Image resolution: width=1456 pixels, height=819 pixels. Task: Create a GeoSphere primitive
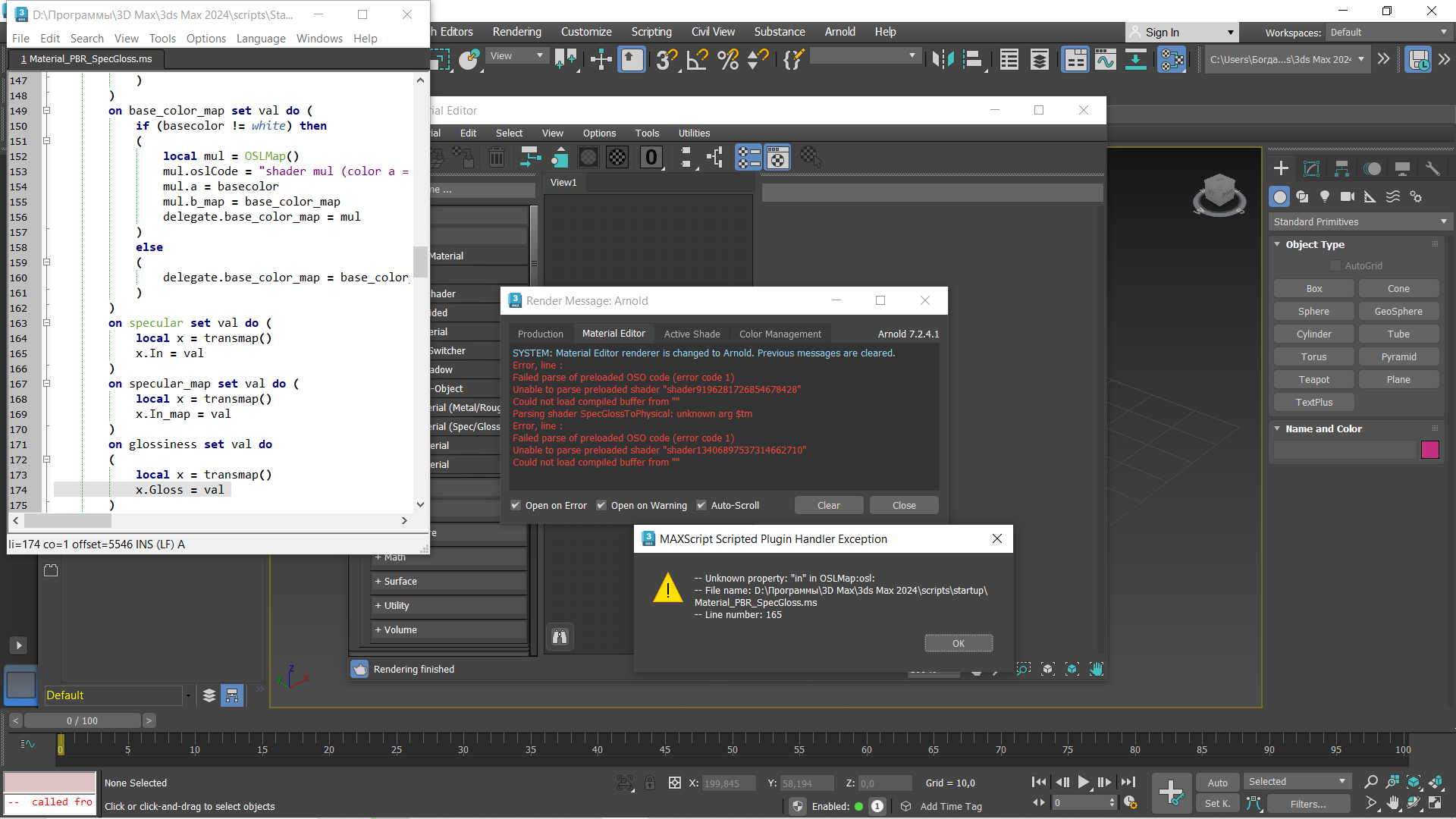click(x=1398, y=311)
